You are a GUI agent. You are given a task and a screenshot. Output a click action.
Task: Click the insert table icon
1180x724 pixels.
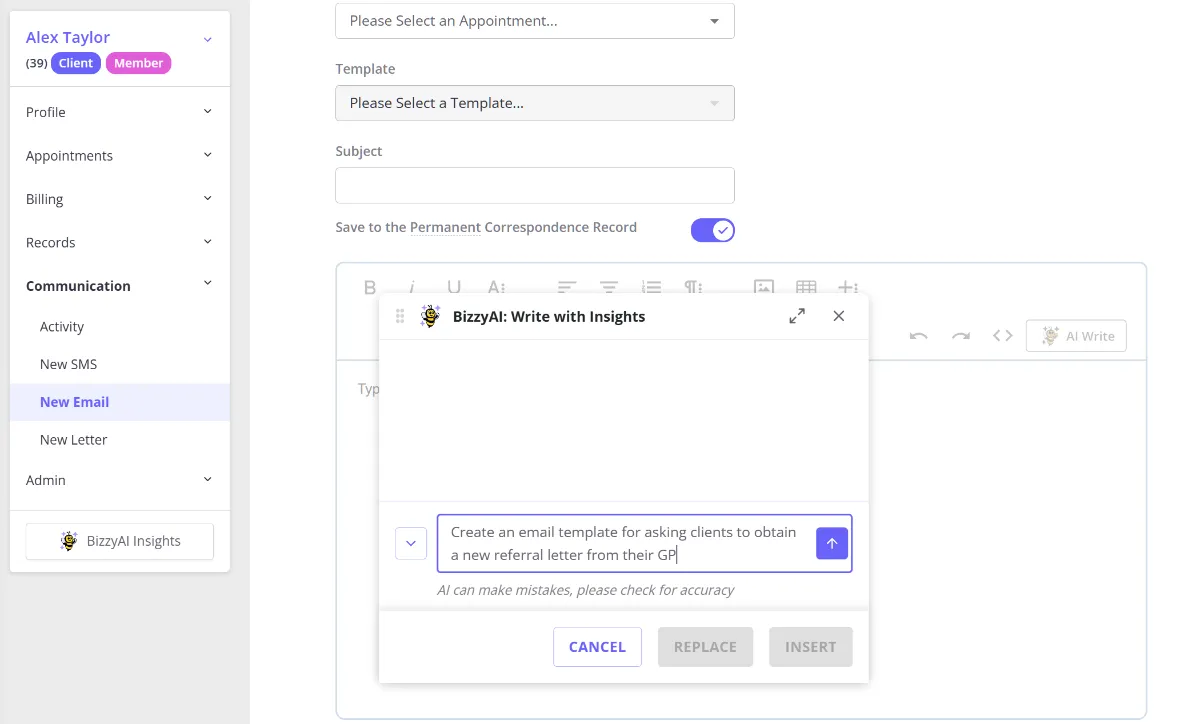pos(806,287)
